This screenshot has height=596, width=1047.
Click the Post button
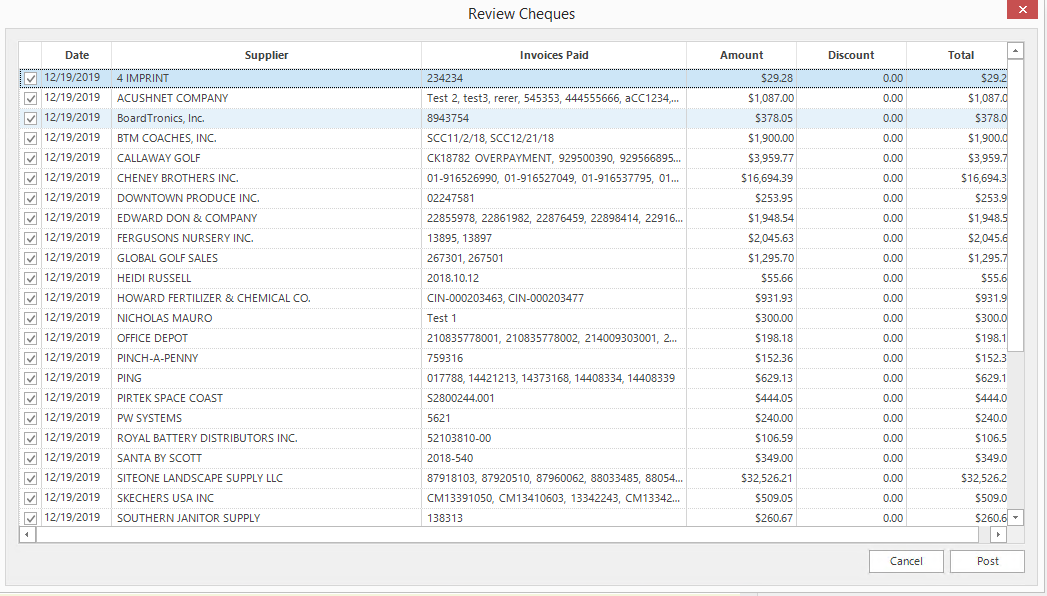987,561
